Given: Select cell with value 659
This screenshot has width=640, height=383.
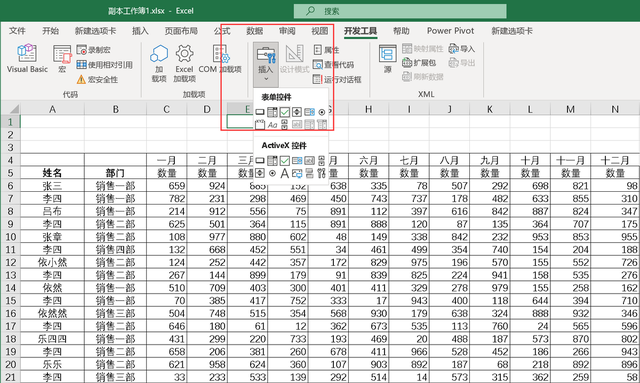Looking at the screenshot, I should point(167,186).
